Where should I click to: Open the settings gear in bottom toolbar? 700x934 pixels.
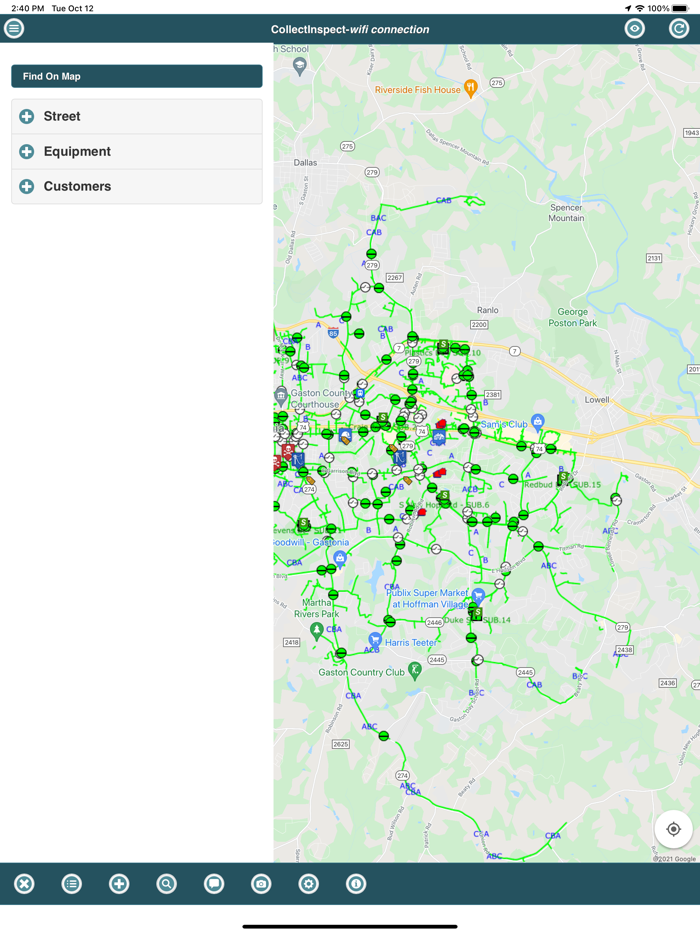(309, 883)
